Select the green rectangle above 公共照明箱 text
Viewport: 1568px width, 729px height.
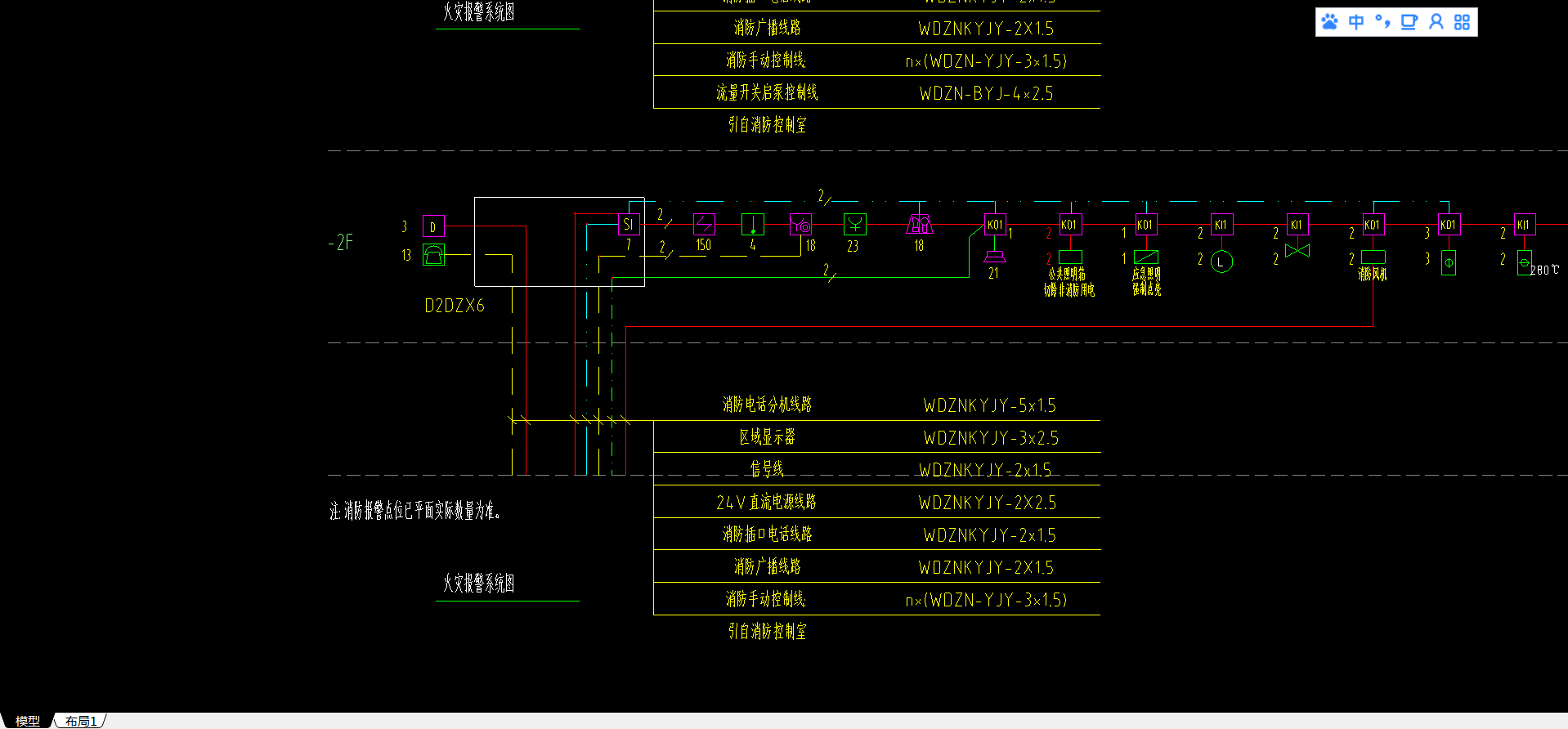1070,257
